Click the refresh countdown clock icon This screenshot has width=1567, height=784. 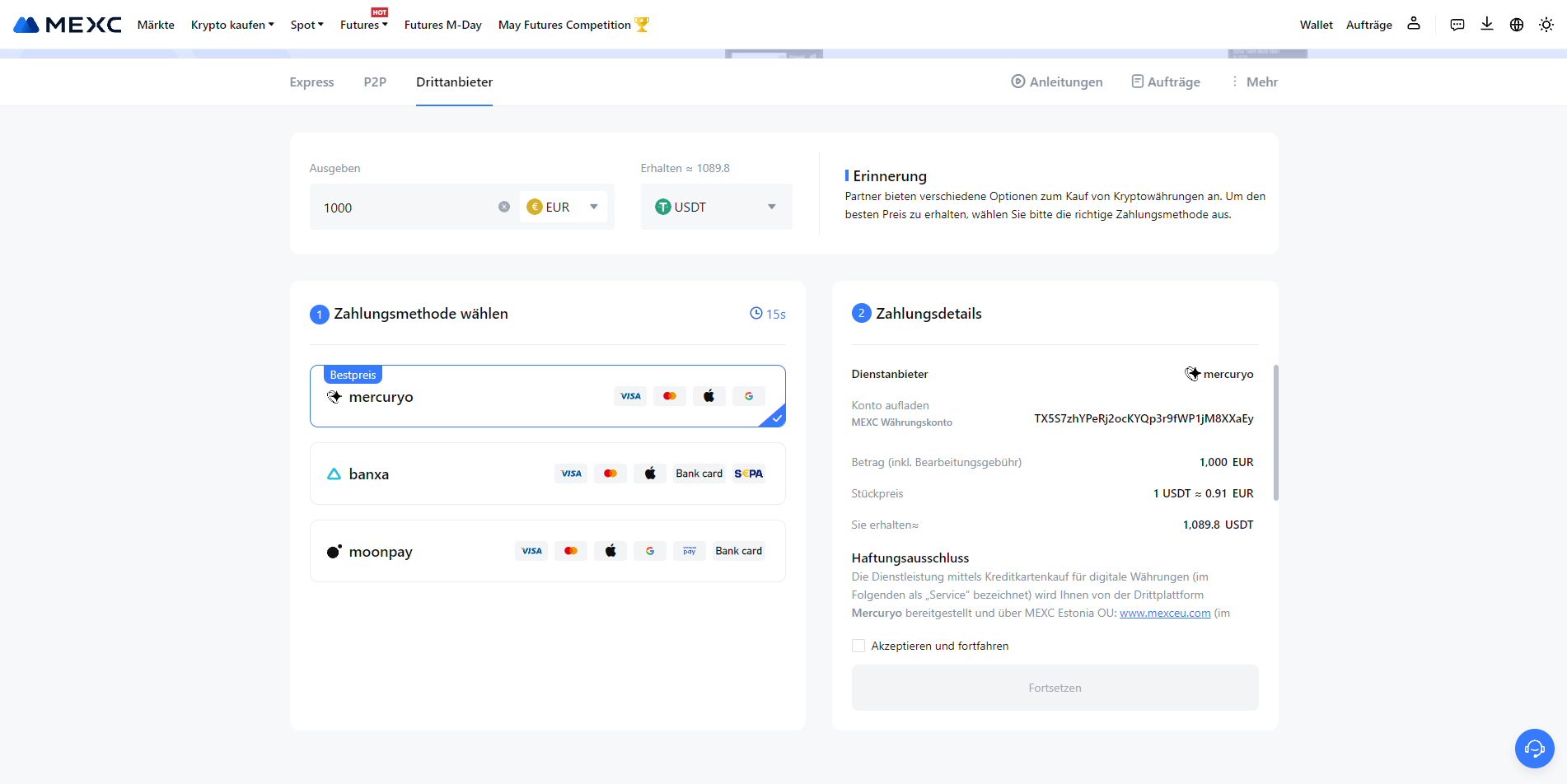(756, 313)
